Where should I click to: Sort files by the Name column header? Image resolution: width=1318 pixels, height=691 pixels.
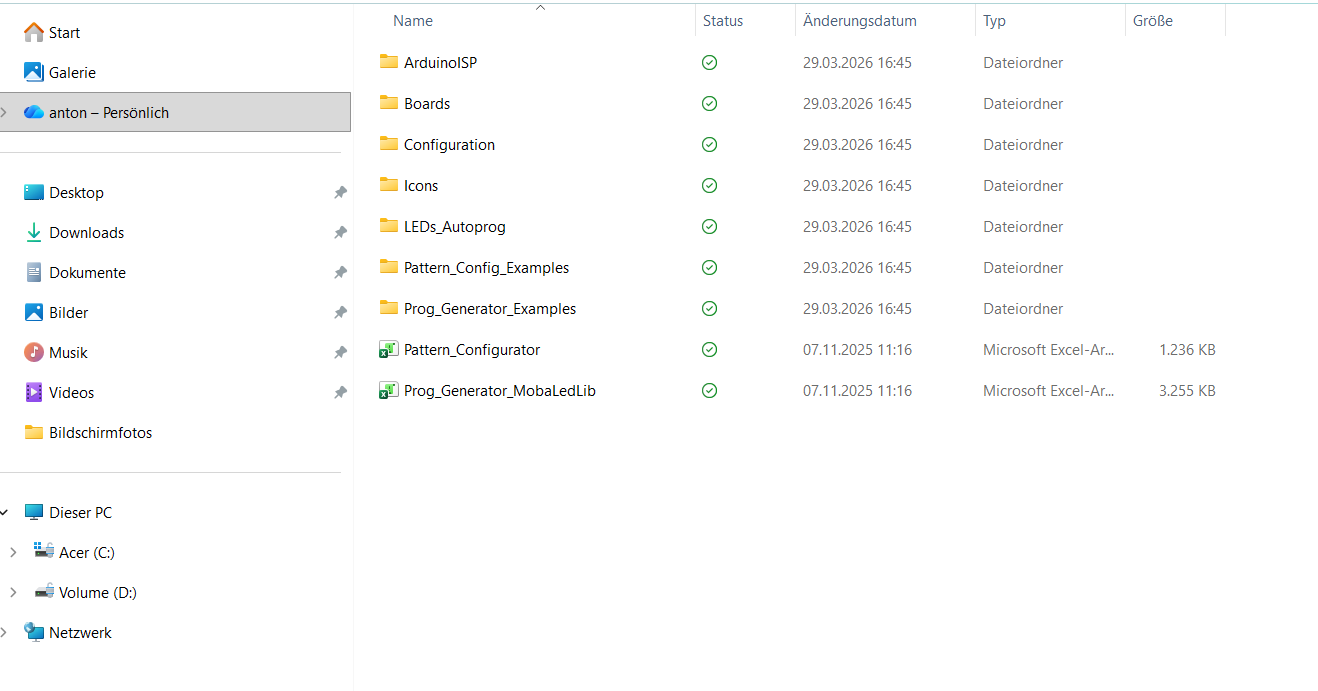[x=413, y=21]
